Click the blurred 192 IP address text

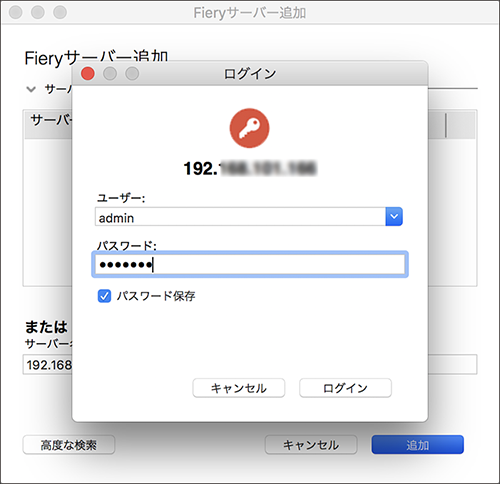pyautogui.click(x=250, y=168)
